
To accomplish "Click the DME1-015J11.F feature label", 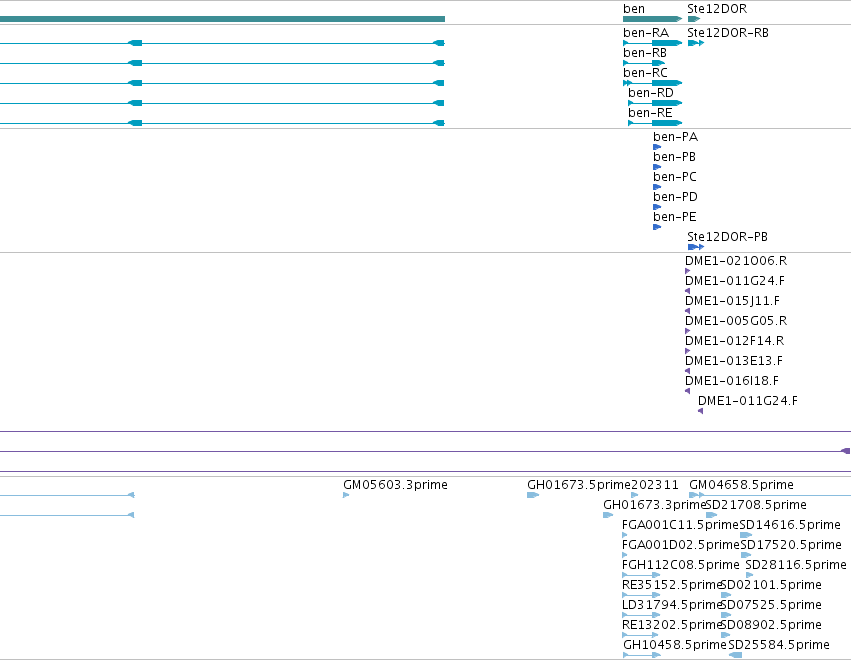I will click(x=732, y=301).
